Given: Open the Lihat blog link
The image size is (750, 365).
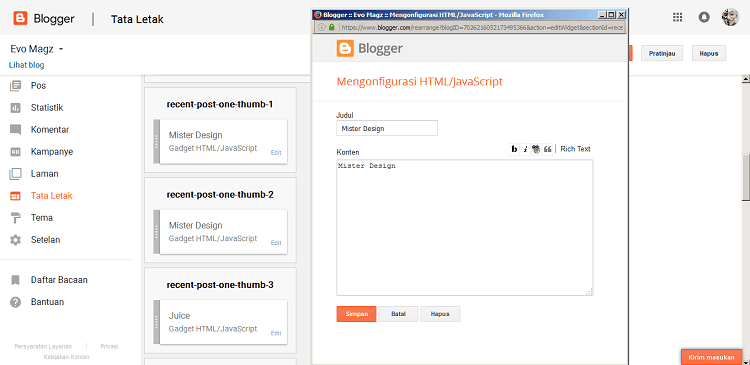Looking at the screenshot, I should click(26, 65).
